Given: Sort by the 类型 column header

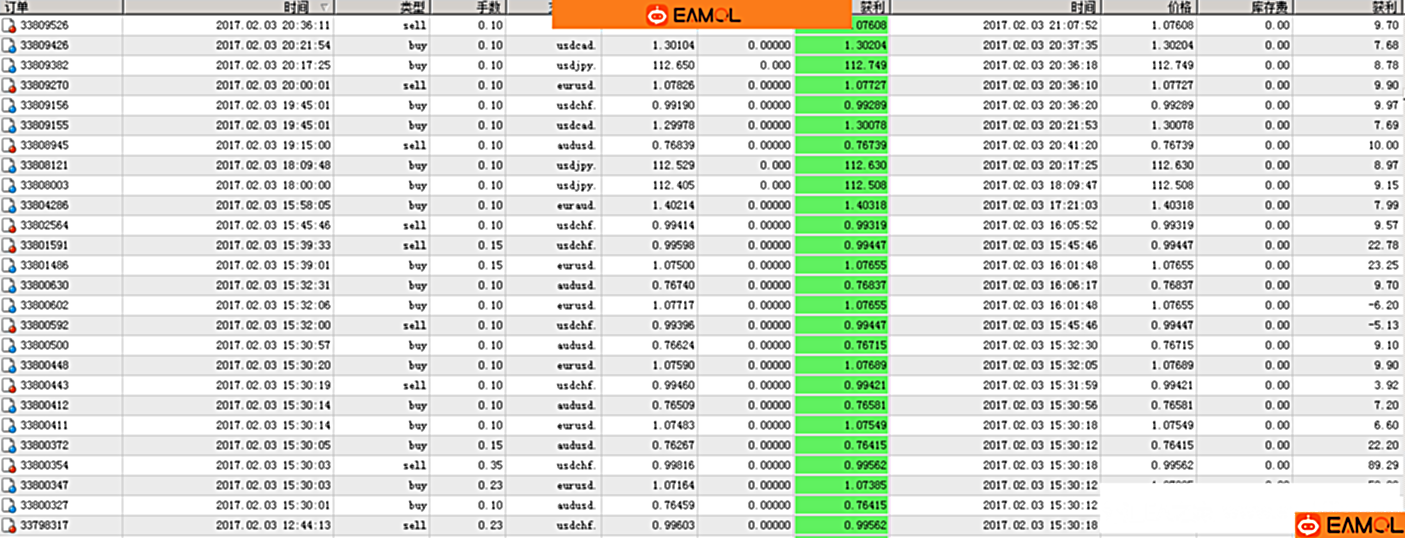Looking at the screenshot, I should [x=412, y=7].
